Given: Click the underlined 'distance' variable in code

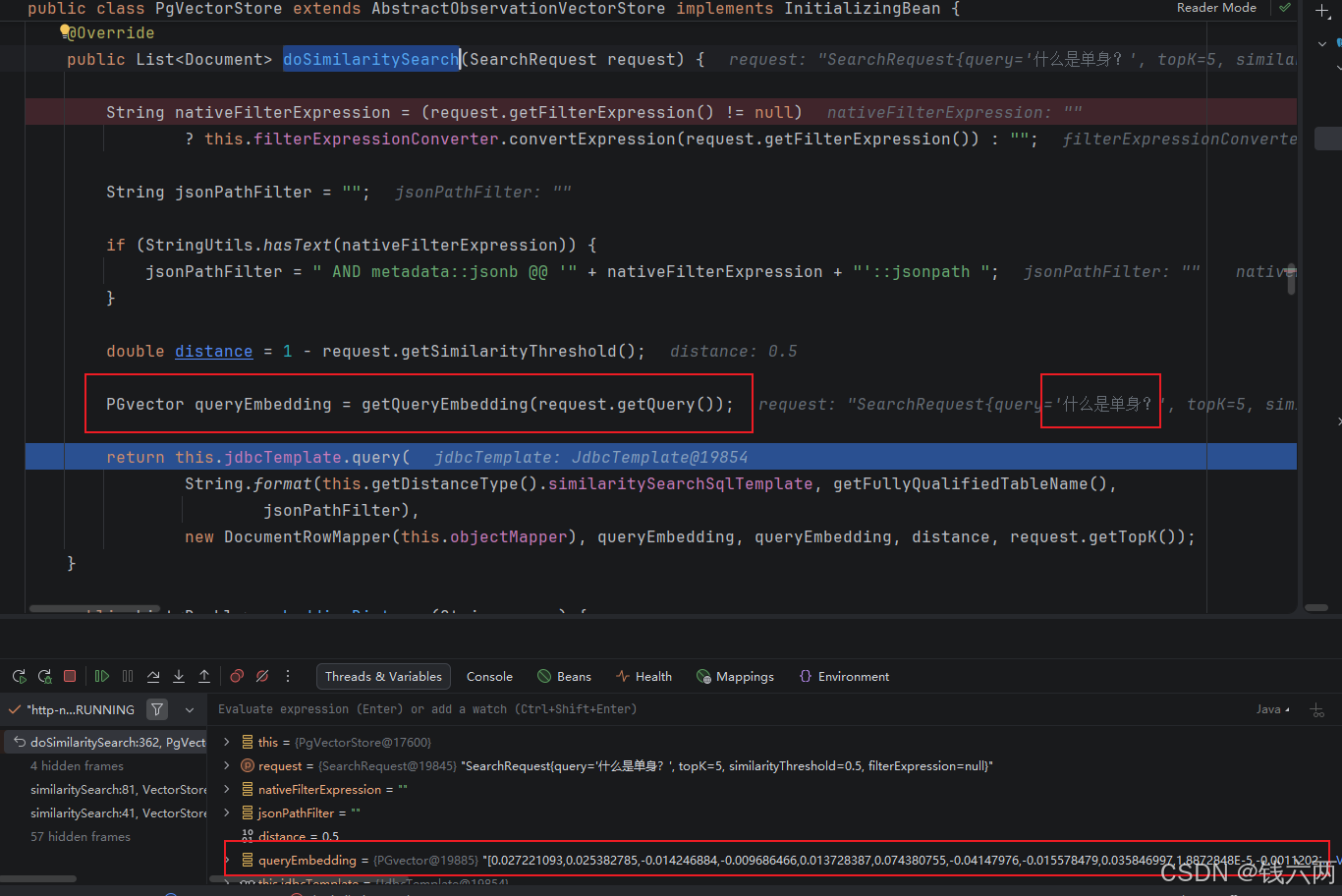Looking at the screenshot, I should pyautogui.click(x=213, y=351).
